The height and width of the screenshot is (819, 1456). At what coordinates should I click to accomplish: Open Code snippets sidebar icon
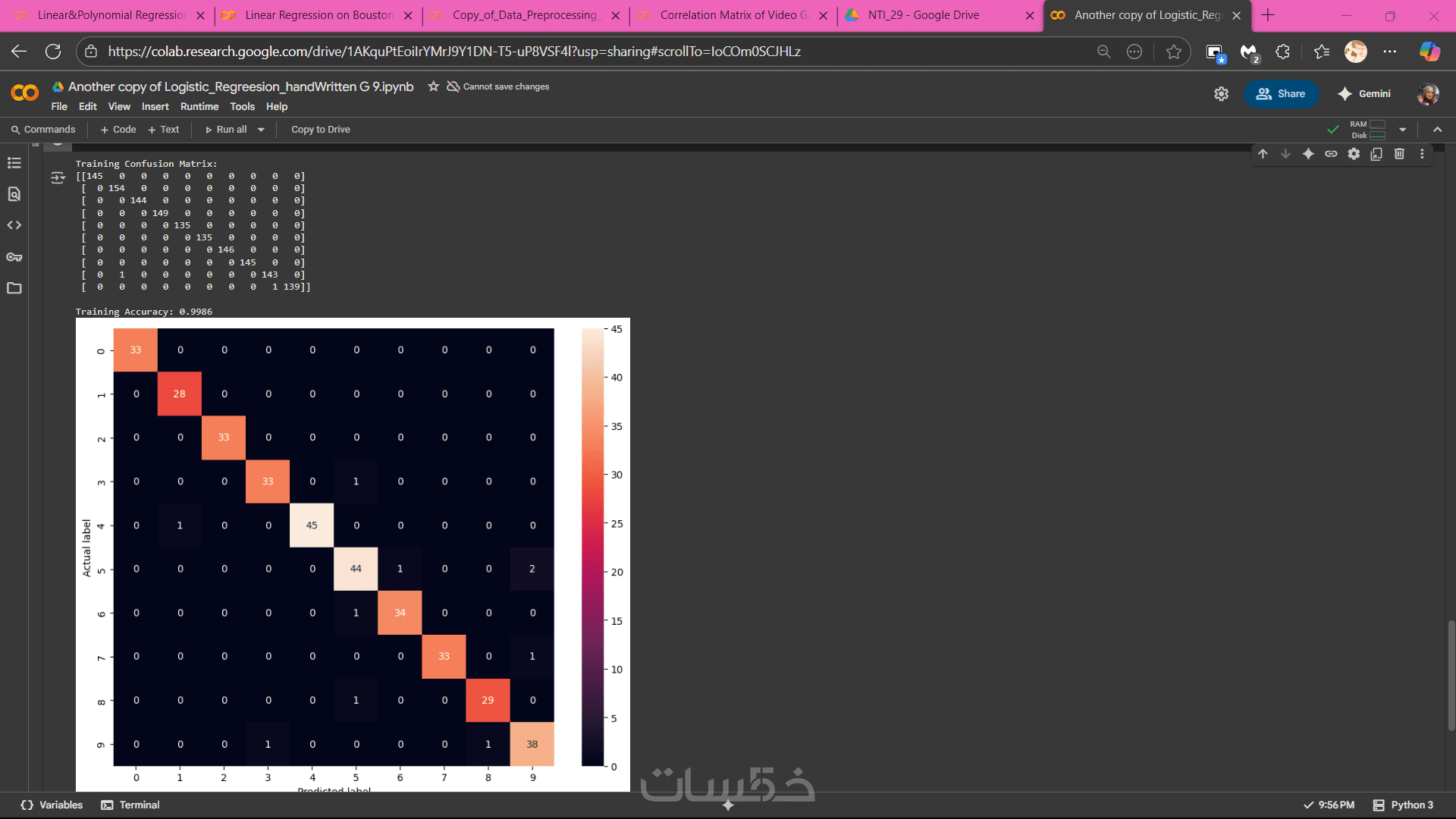coord(14,225)
